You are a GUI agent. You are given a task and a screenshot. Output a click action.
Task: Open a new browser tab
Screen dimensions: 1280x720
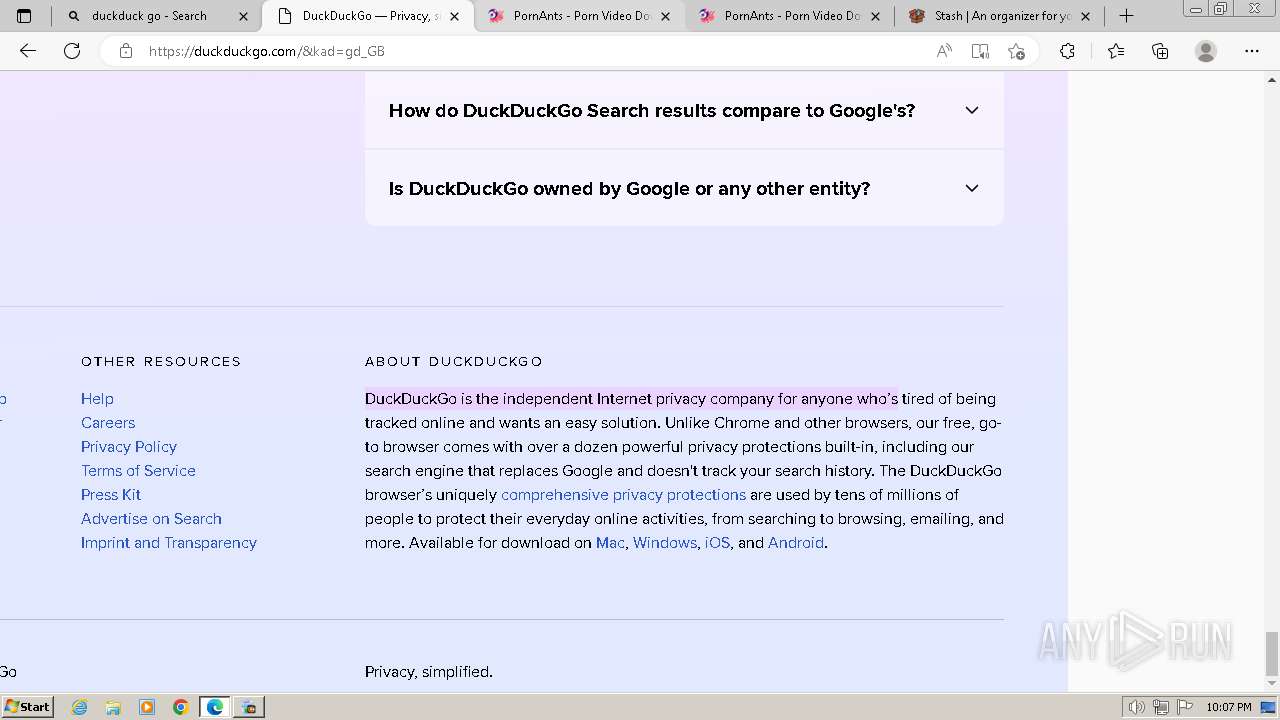tap(1126, 16)
